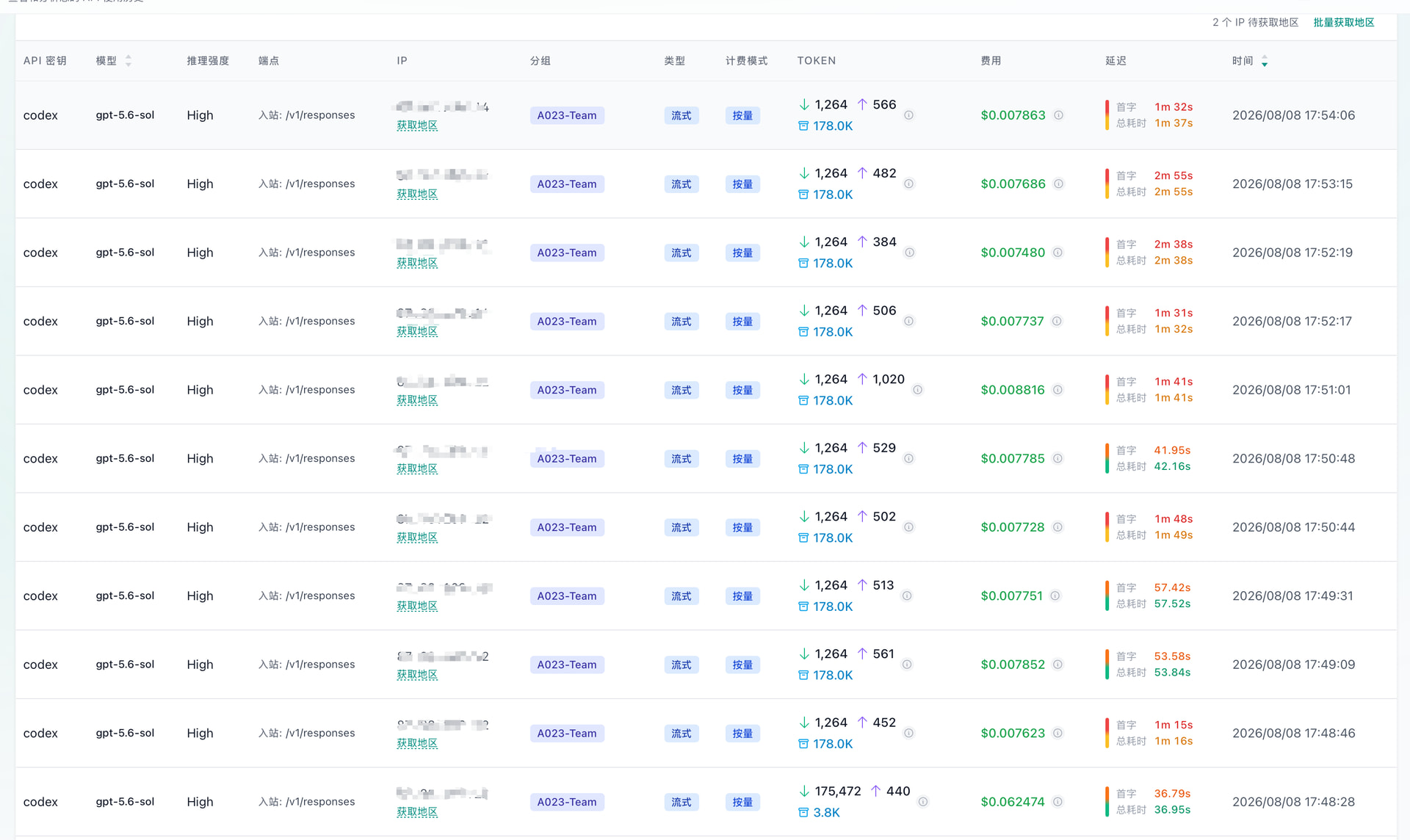1410x840 pixels.
Task: Sort table by 模型 column arrows
Action: tap(129, 61)
